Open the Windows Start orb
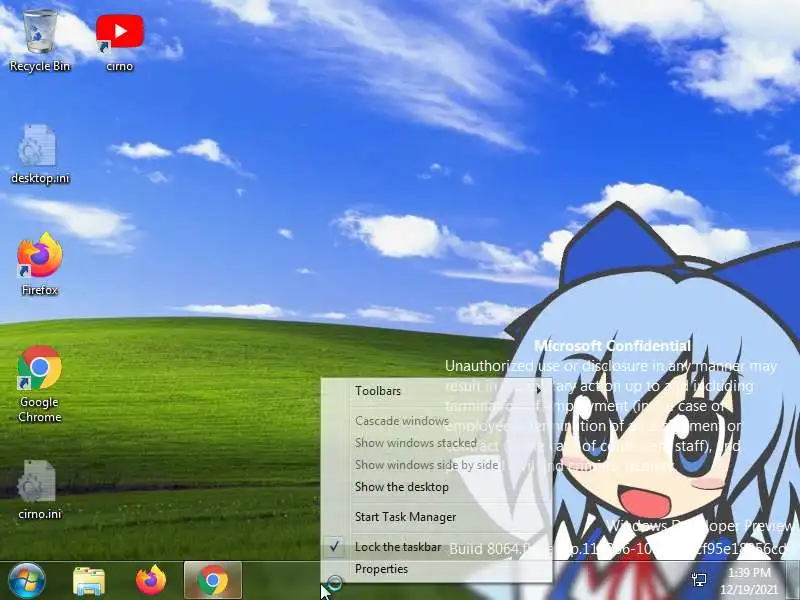This screenshot has height=600, width=800. [27, 580]
